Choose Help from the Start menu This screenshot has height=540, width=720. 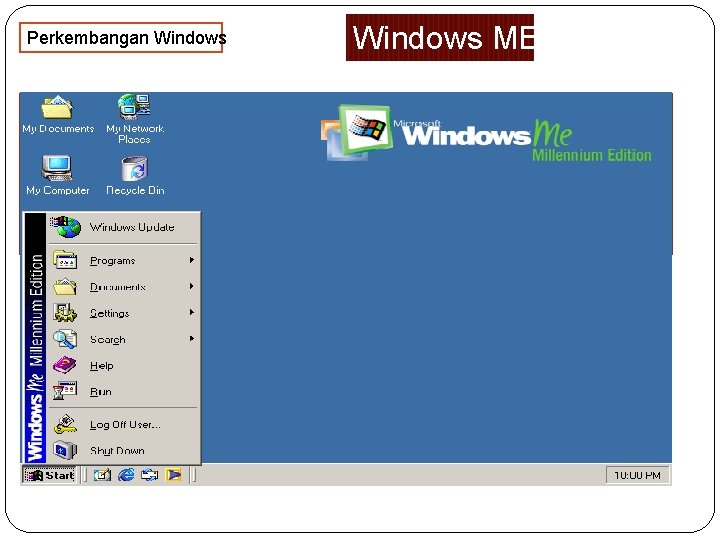point(124,366)
